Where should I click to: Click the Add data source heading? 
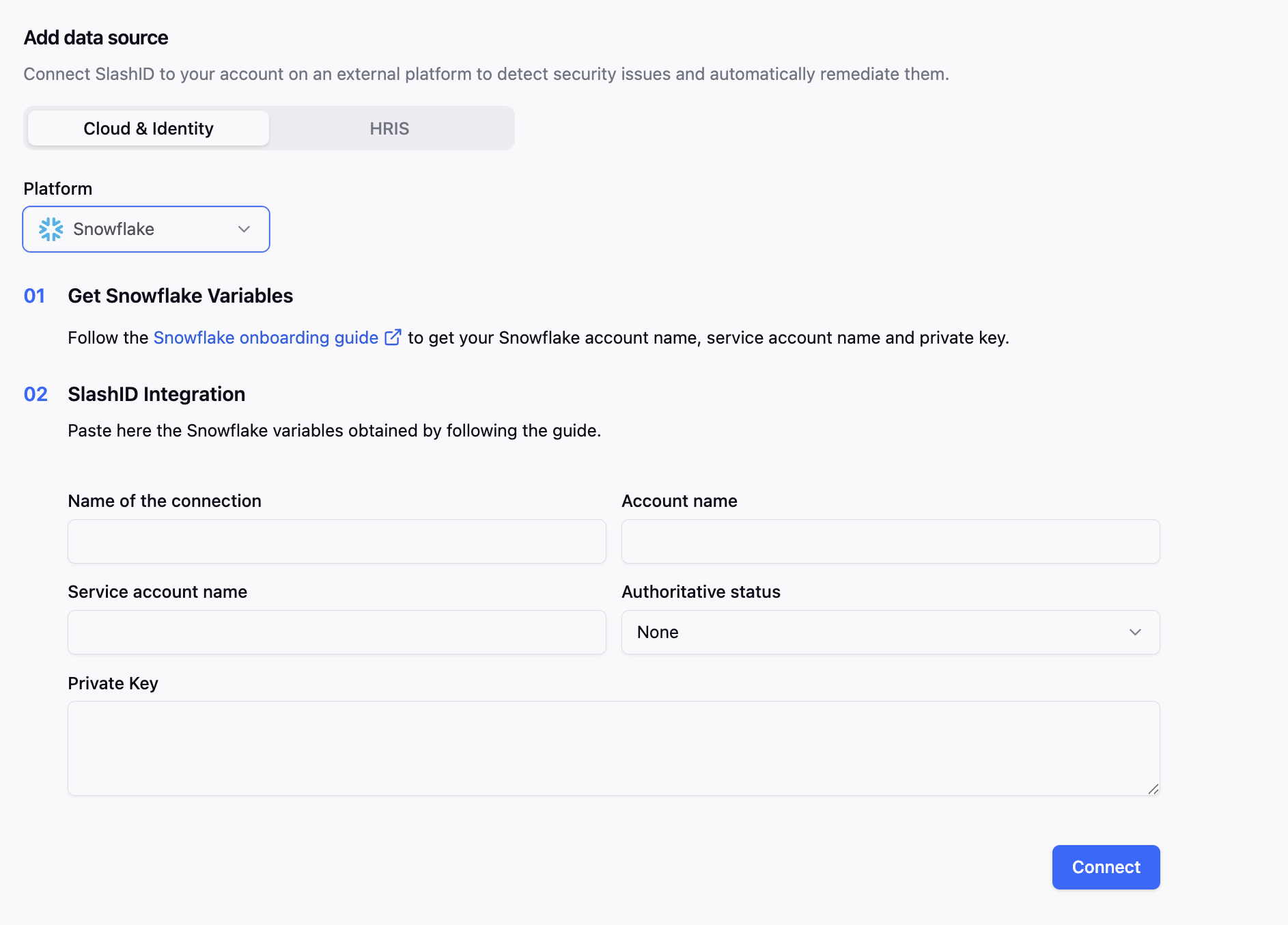click(96, 38)
